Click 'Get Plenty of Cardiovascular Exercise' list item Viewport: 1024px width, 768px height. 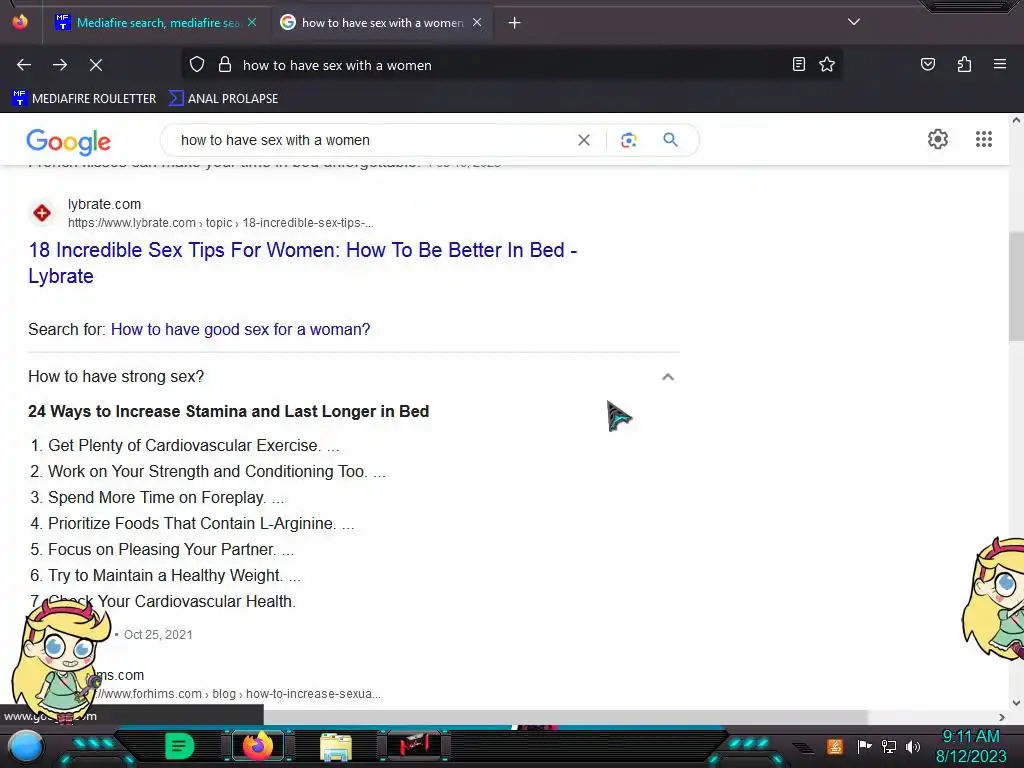184,445
